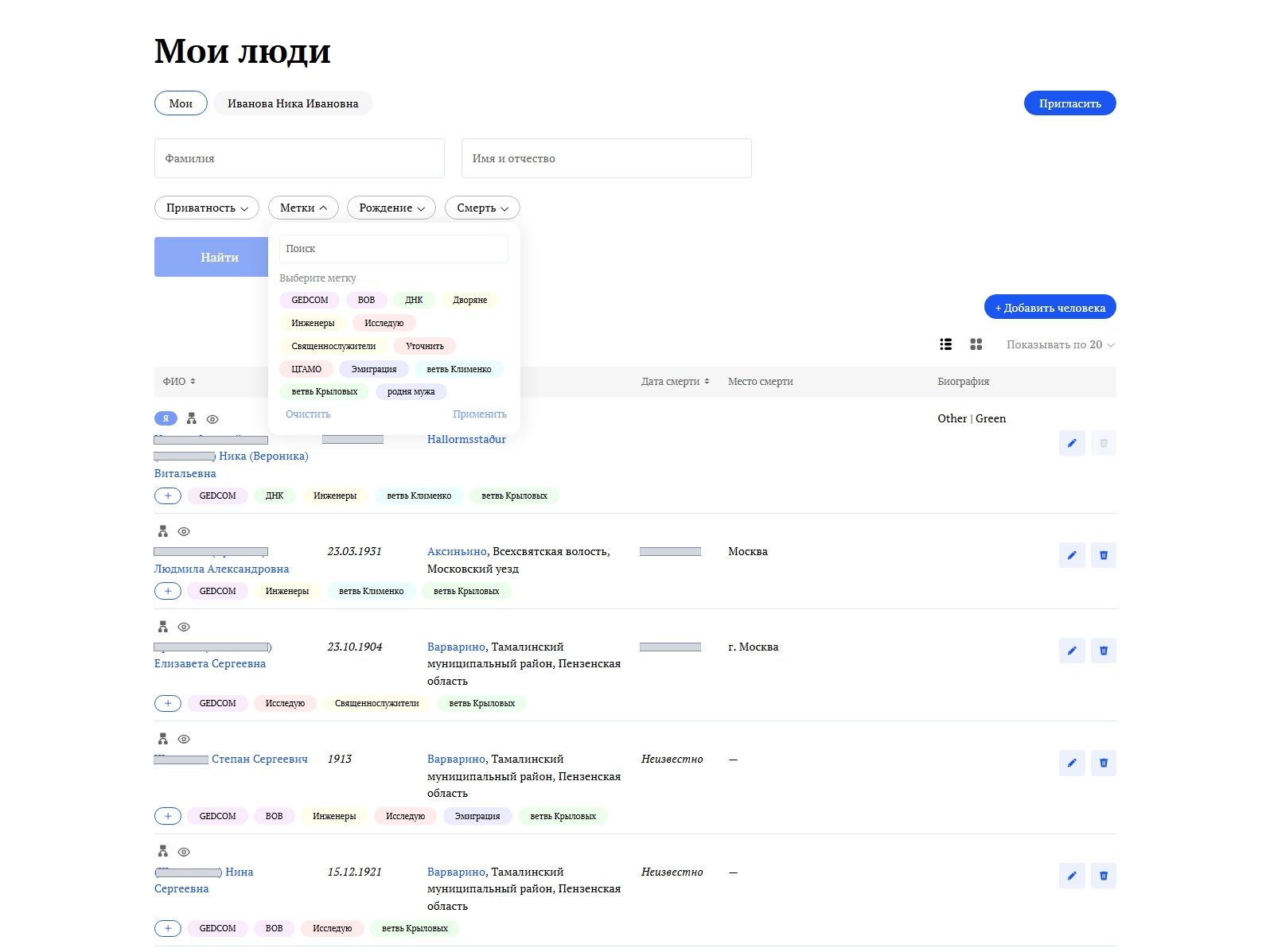Toggle eye visibility for Людмила Александровна
The width and height of the screenshot is (1262, 952).
[184, 531]
